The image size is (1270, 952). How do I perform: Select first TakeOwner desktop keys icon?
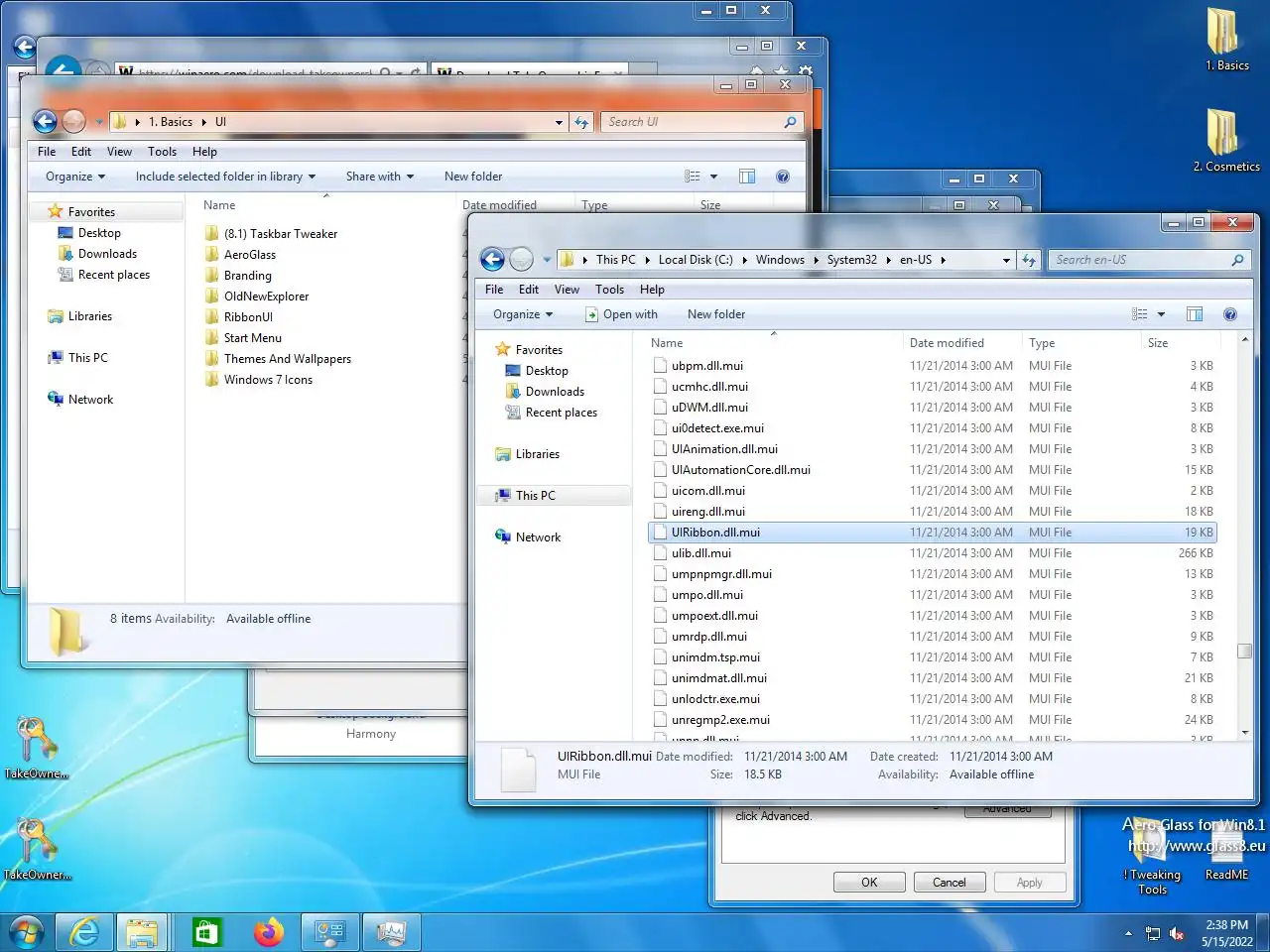pyautogui.click(x=36, y=748)
